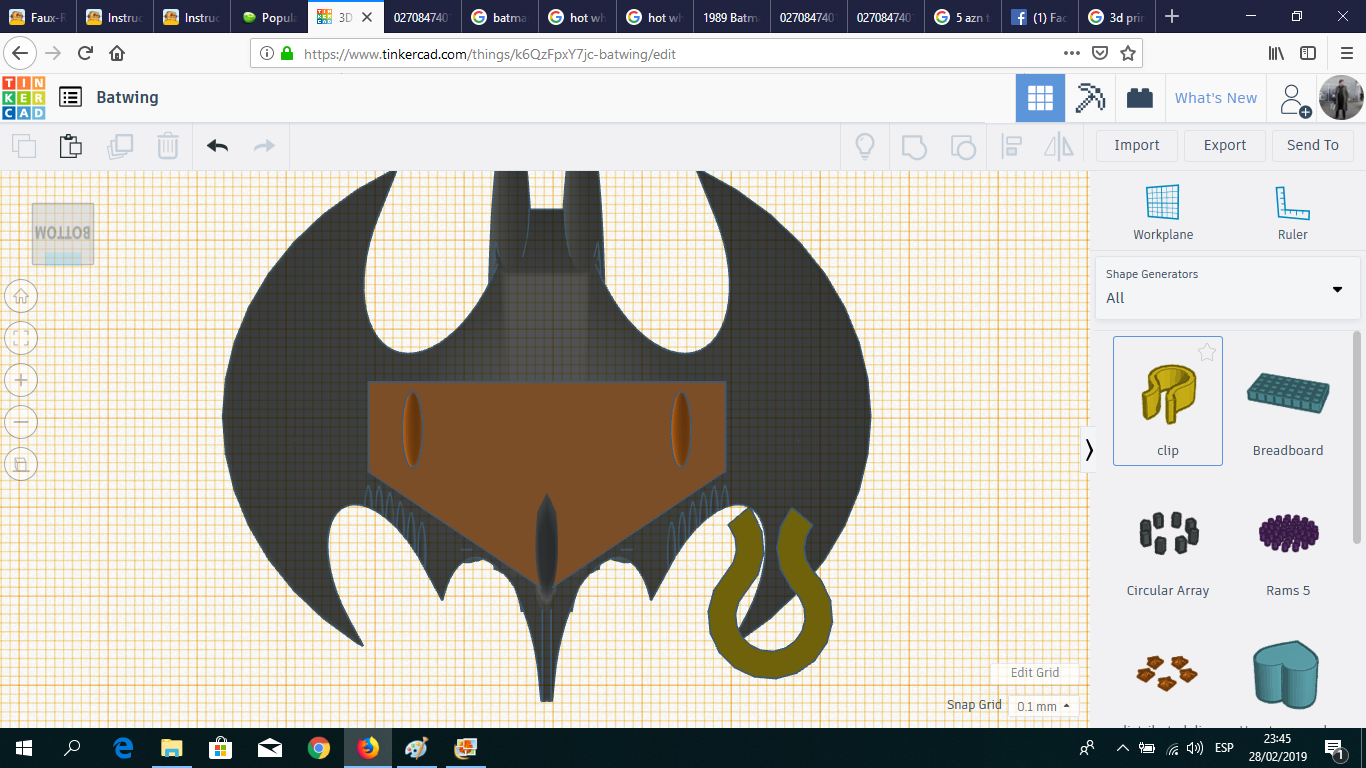Image resolution: width=1366 pixels, height=768 pixels.
Task: Open the designs list icon beside Batwing
Action: 70,97
